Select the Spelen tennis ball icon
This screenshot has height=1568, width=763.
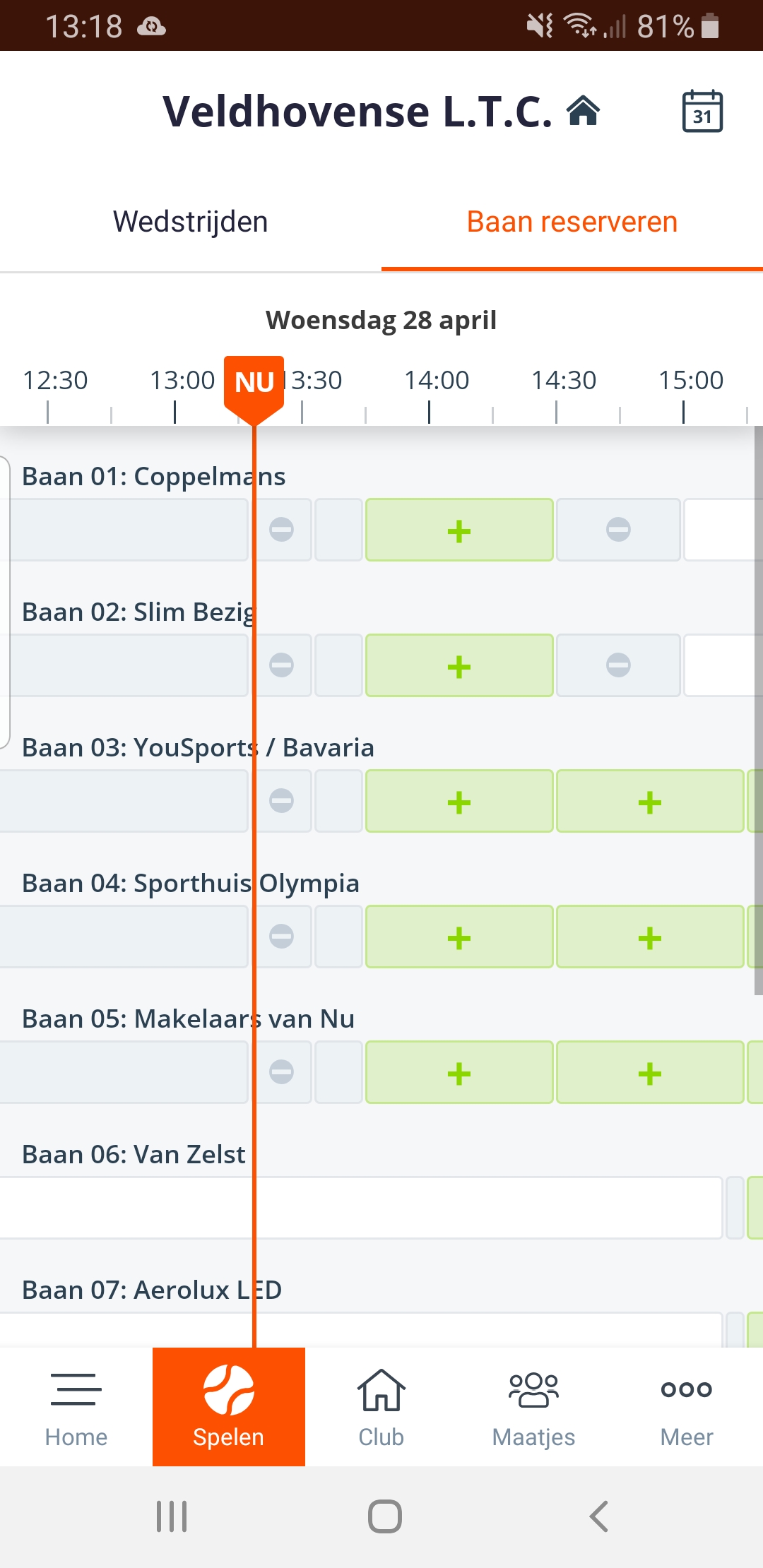pos(229,1390)
